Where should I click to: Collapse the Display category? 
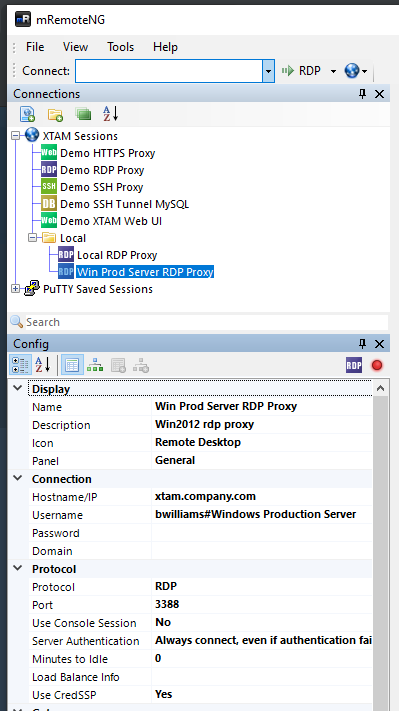pyautogui.click(x=18, y=388)
